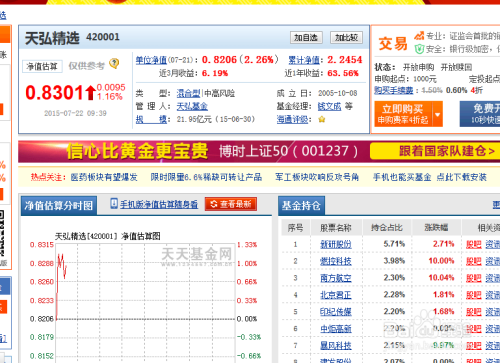The image size is (500, 363).
Task: Open stock link 南方航空
Action: (x=336, y=278)
